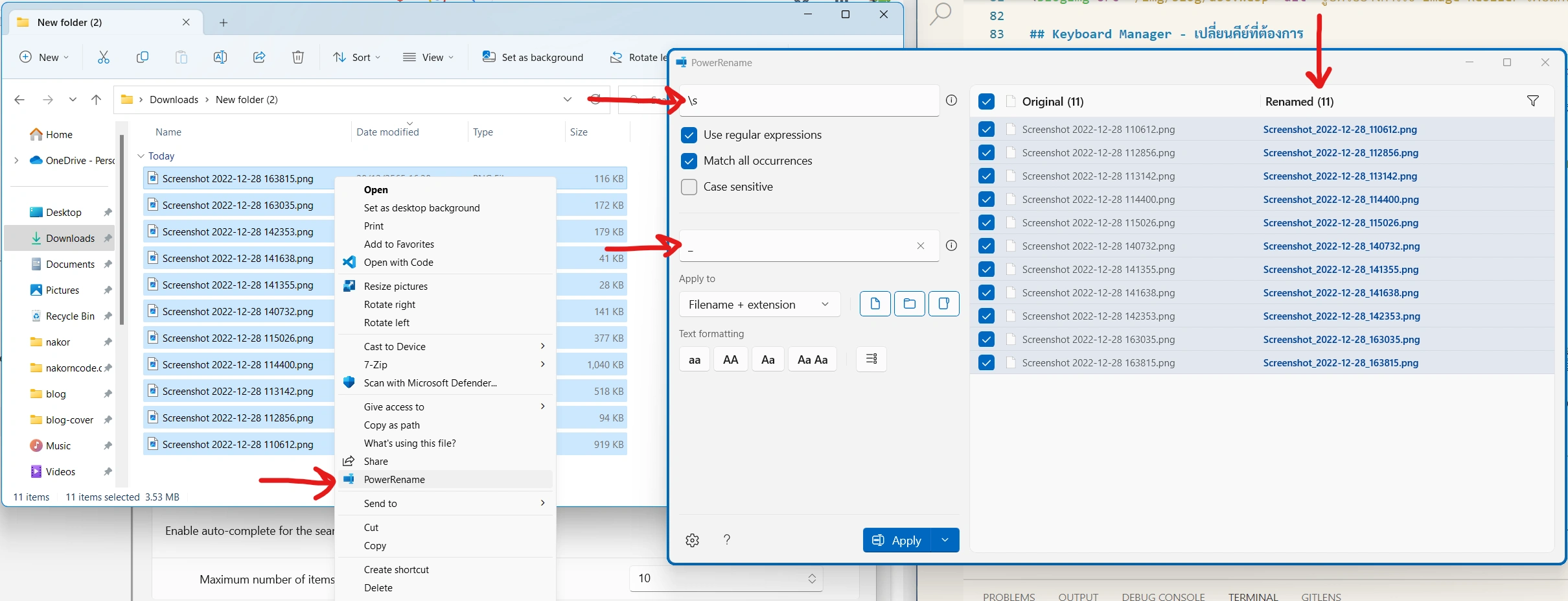
Task: Uncheck Screenshot 2022-12-28 114400.png in PowerRename
Action: click(x=986, y=199)
